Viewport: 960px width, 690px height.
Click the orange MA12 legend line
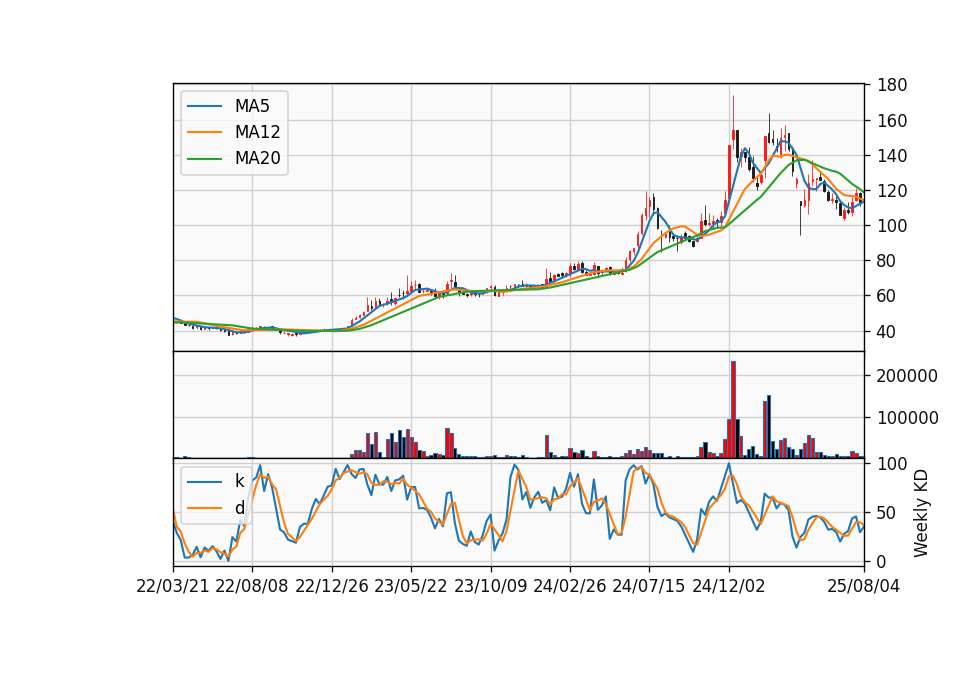[x=204, y=132]
